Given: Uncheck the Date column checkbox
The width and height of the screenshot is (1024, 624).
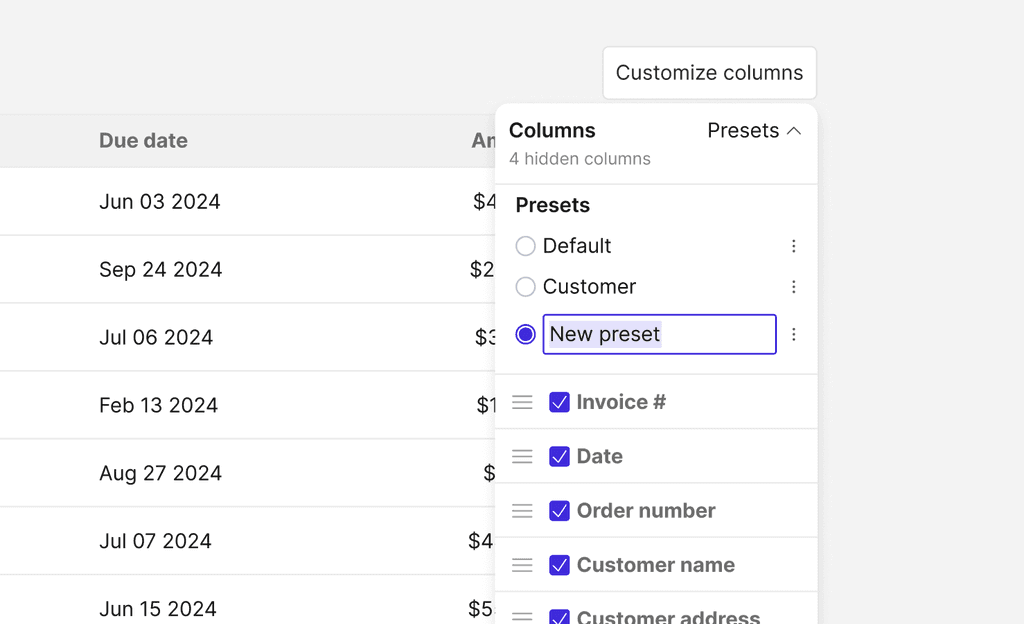Looking at the screenshot, I should (x=560, y=456).
